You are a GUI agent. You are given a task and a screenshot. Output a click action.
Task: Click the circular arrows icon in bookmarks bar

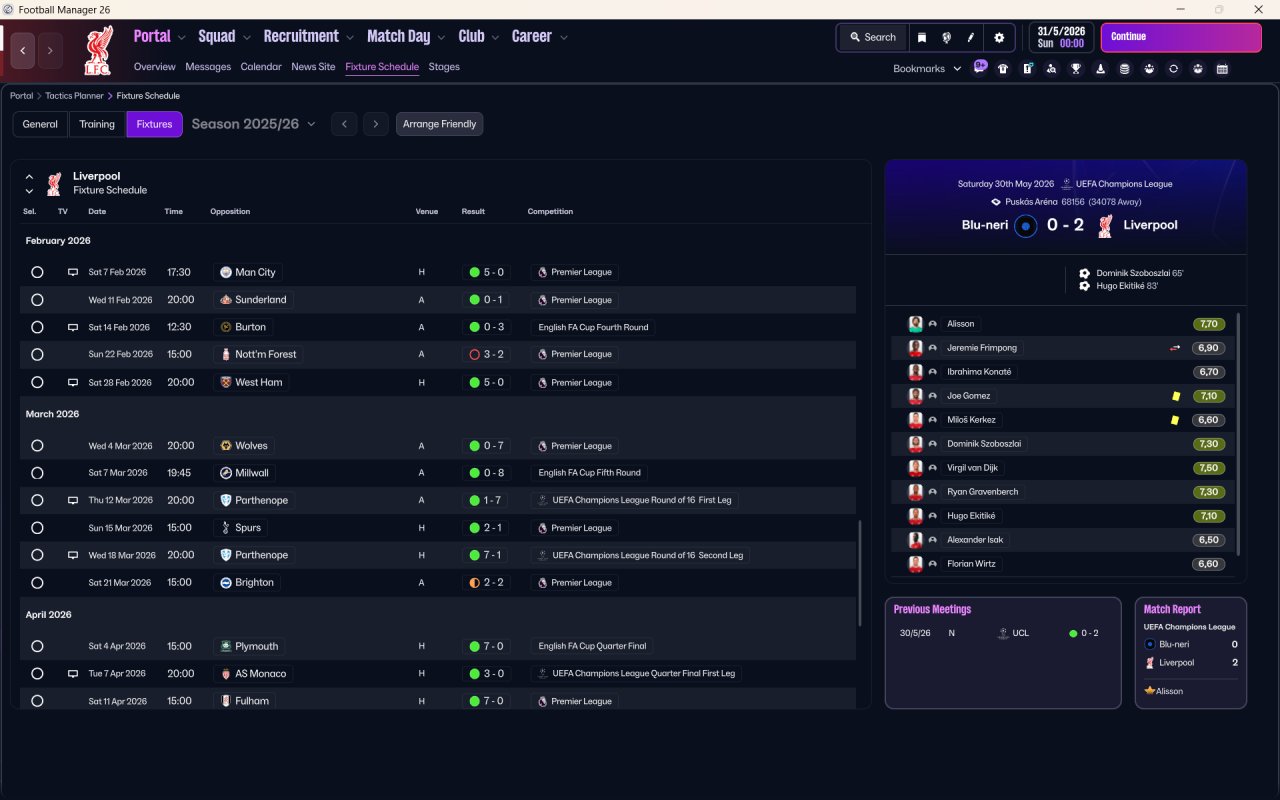(x=1174, y=69)
